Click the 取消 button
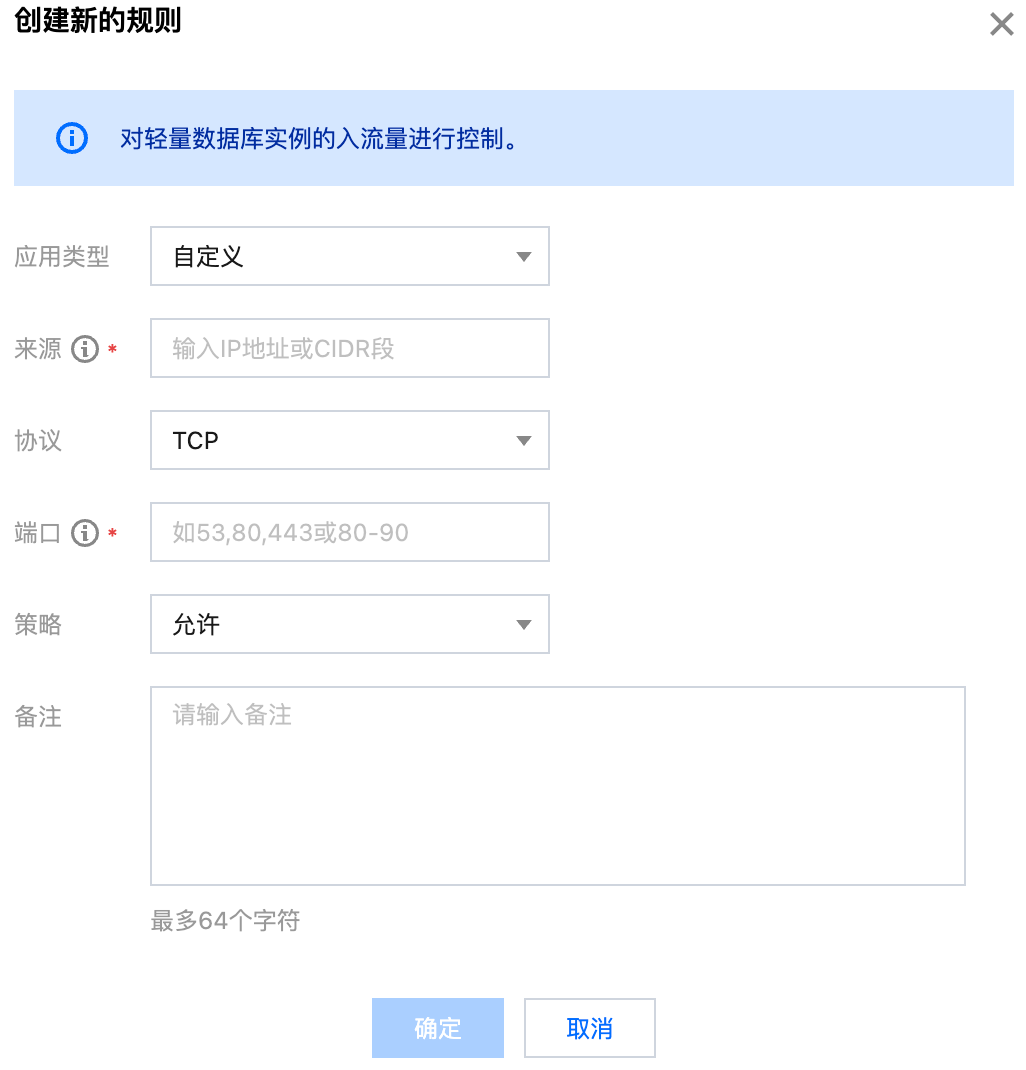Screen dimensions: 1026x1070 (589, 1028)
